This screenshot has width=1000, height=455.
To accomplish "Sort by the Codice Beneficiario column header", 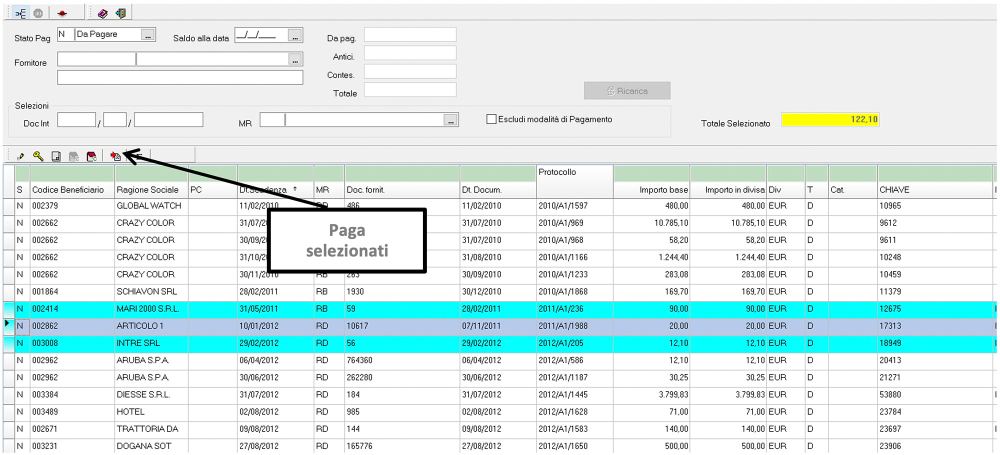I will (70, 189).
